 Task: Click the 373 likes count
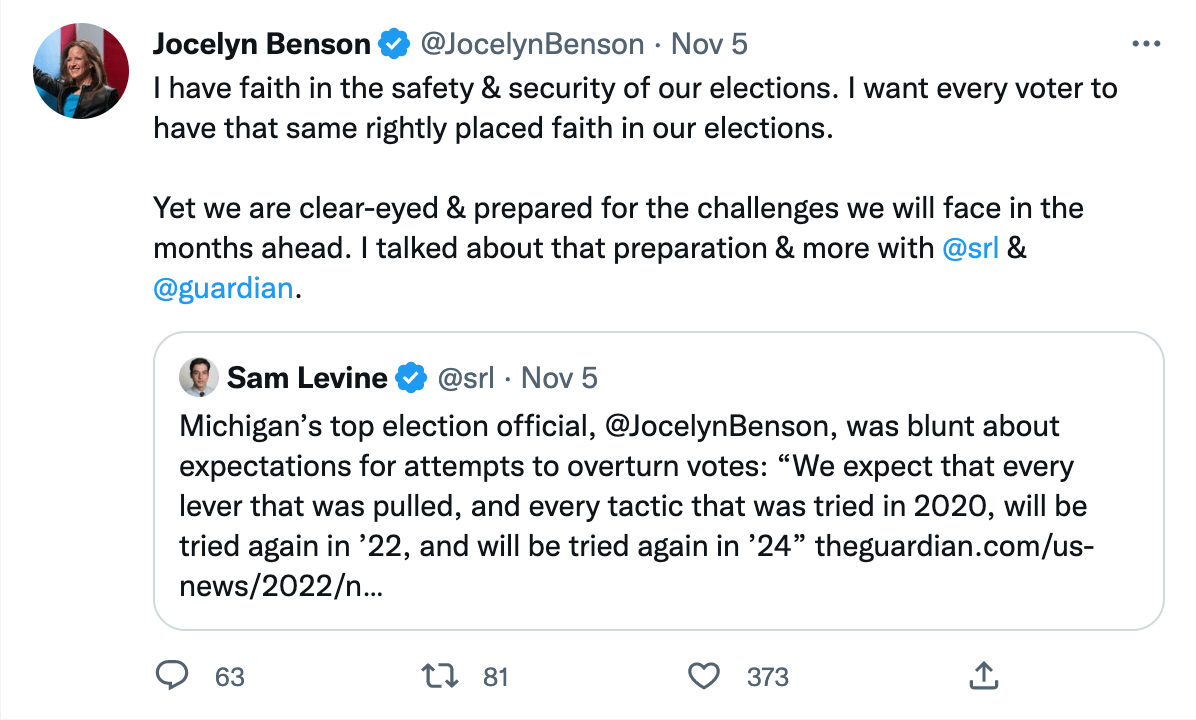[x=768, y=677]
